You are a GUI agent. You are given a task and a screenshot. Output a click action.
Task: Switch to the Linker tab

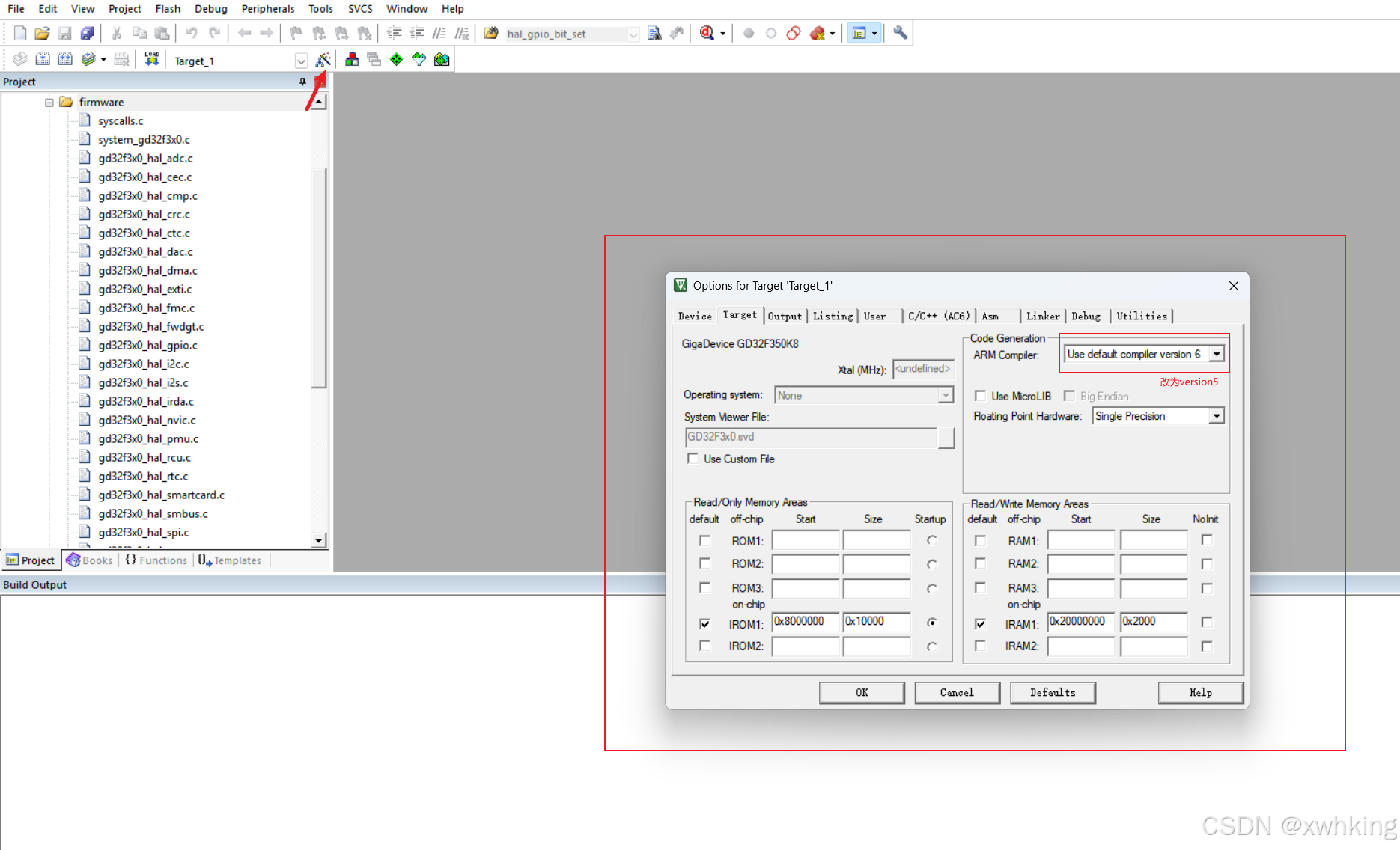coord(1043,317)
